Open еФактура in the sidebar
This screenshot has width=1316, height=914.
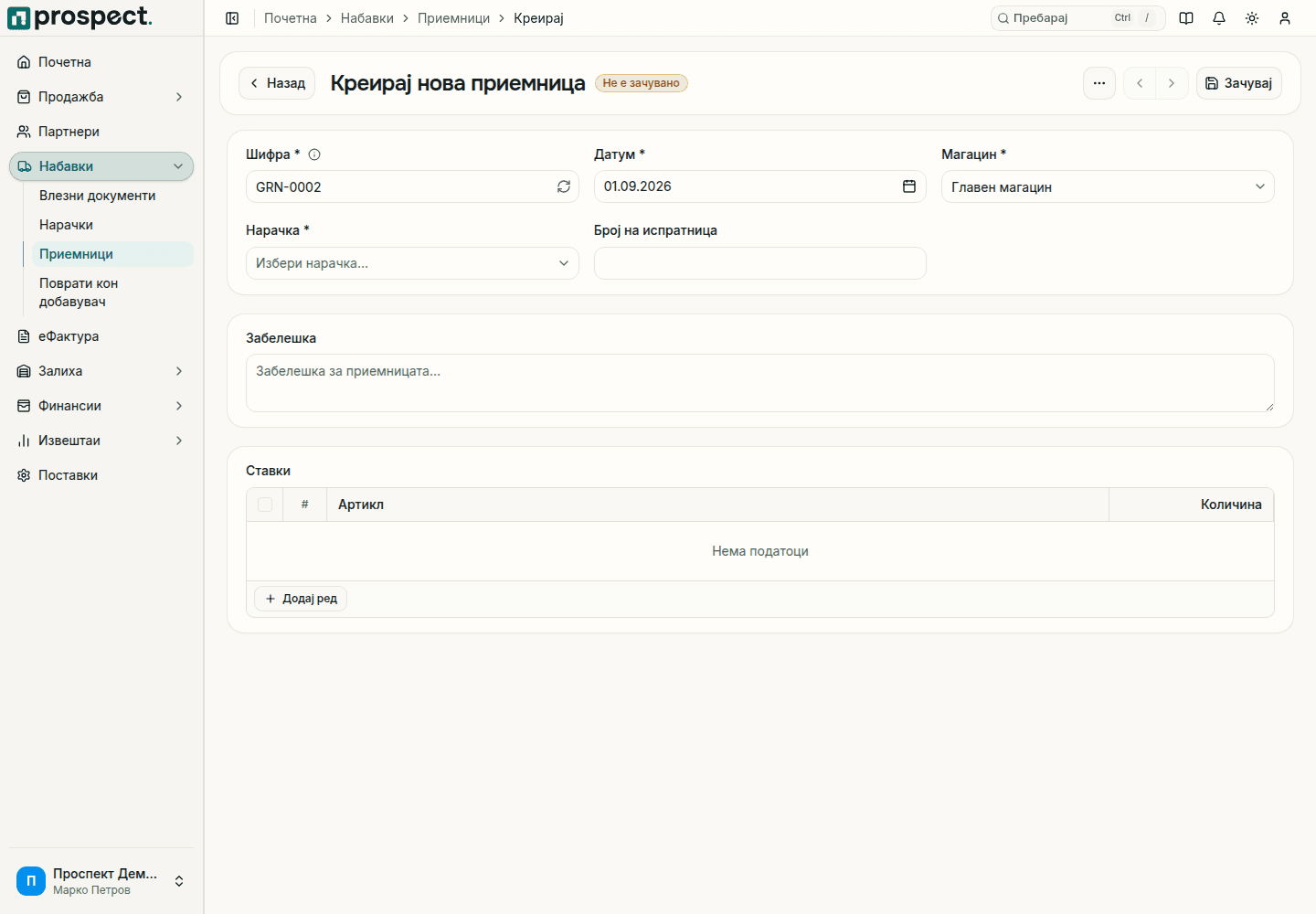click(101, 336)
